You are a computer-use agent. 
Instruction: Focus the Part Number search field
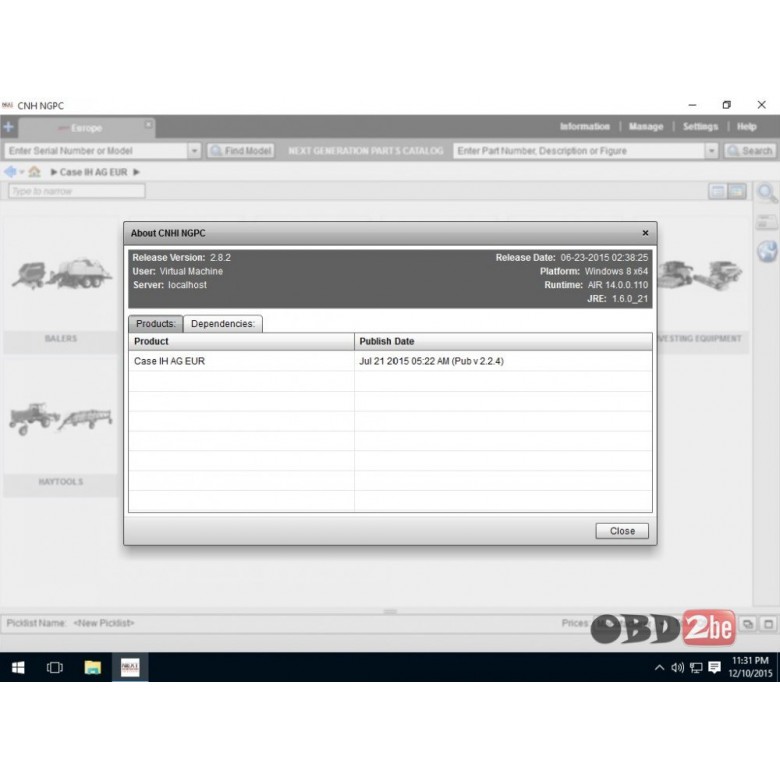pyautogui.click(x=579, y=151)
